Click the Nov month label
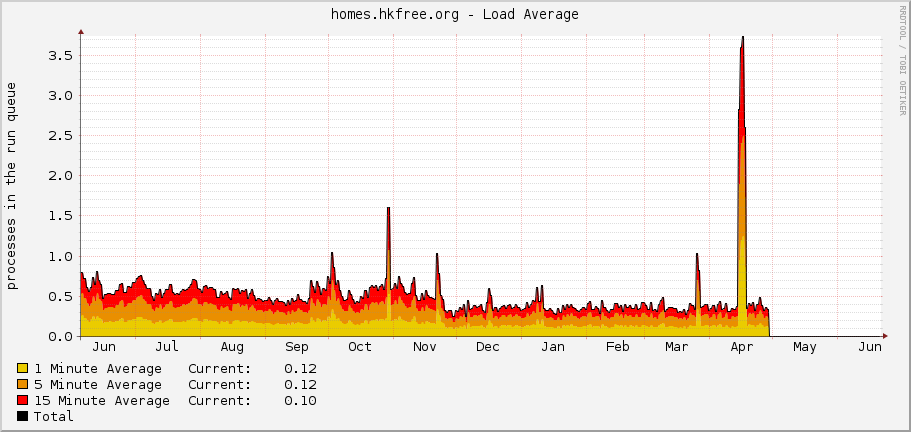 pyautogui.click(x=425, y=347)
